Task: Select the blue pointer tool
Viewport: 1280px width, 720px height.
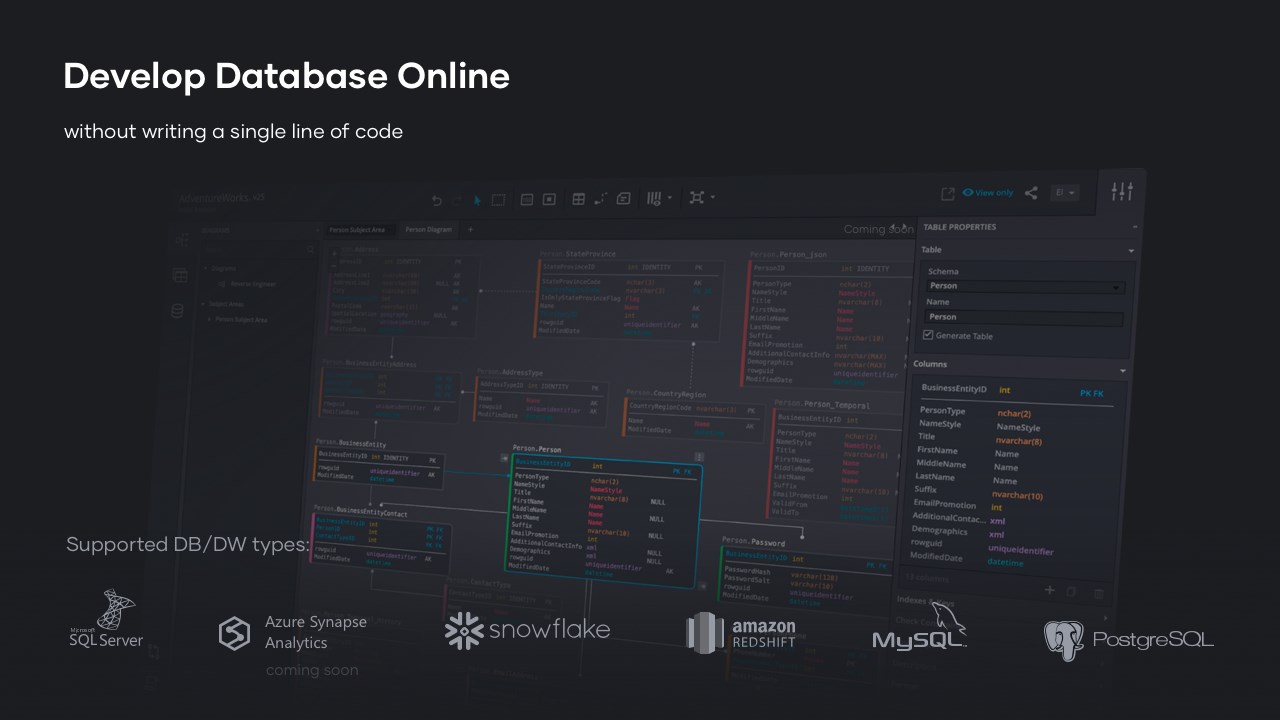Action: click(x=477, y=200)
